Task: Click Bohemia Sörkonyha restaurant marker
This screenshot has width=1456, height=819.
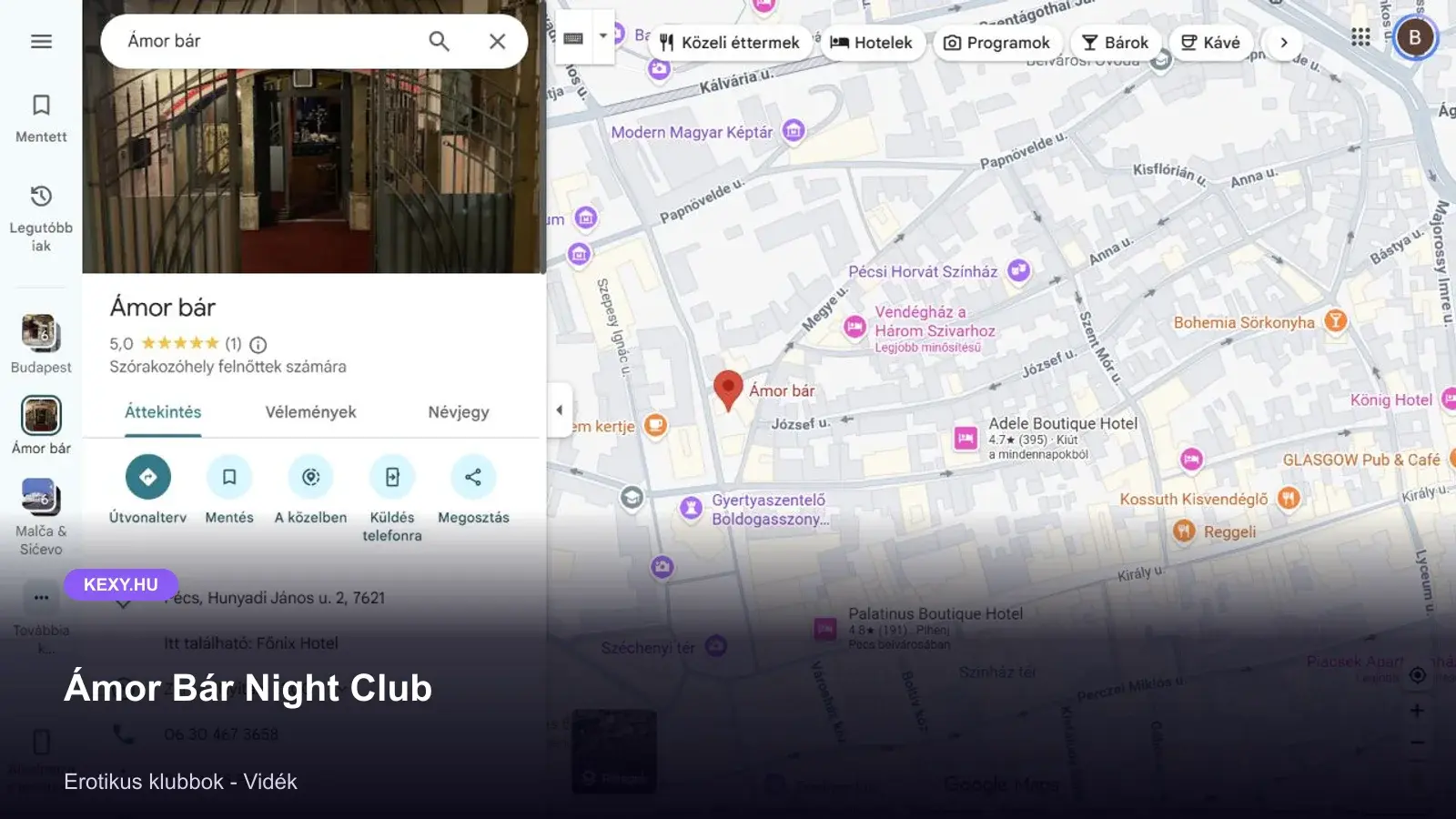Action: point(1335,321)
